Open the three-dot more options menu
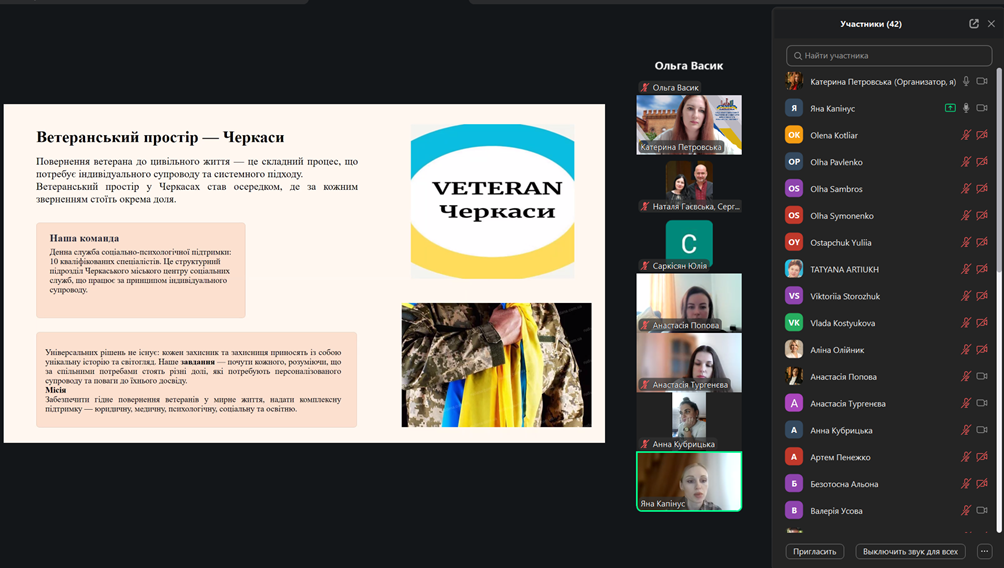This screenshot has height=568, width=1004. click(x=984, y=551)
